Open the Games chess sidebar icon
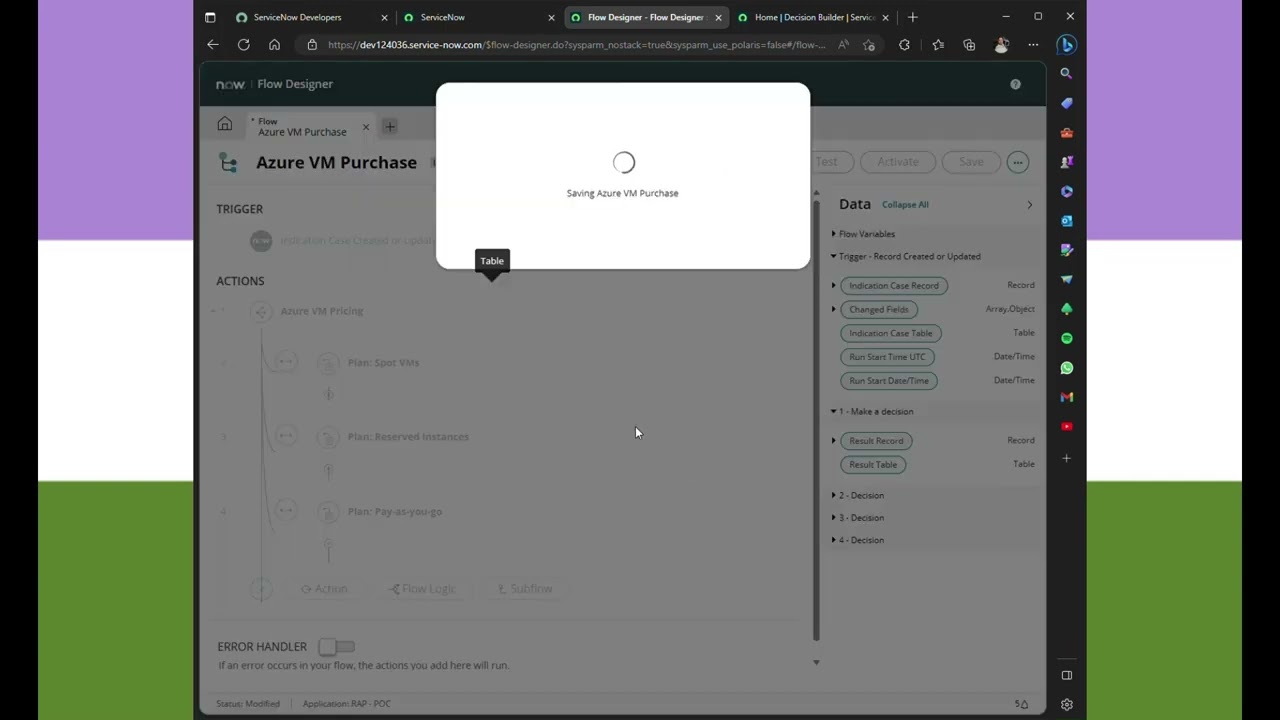This screenshot has width=1280, height=720. (1066, 162)
